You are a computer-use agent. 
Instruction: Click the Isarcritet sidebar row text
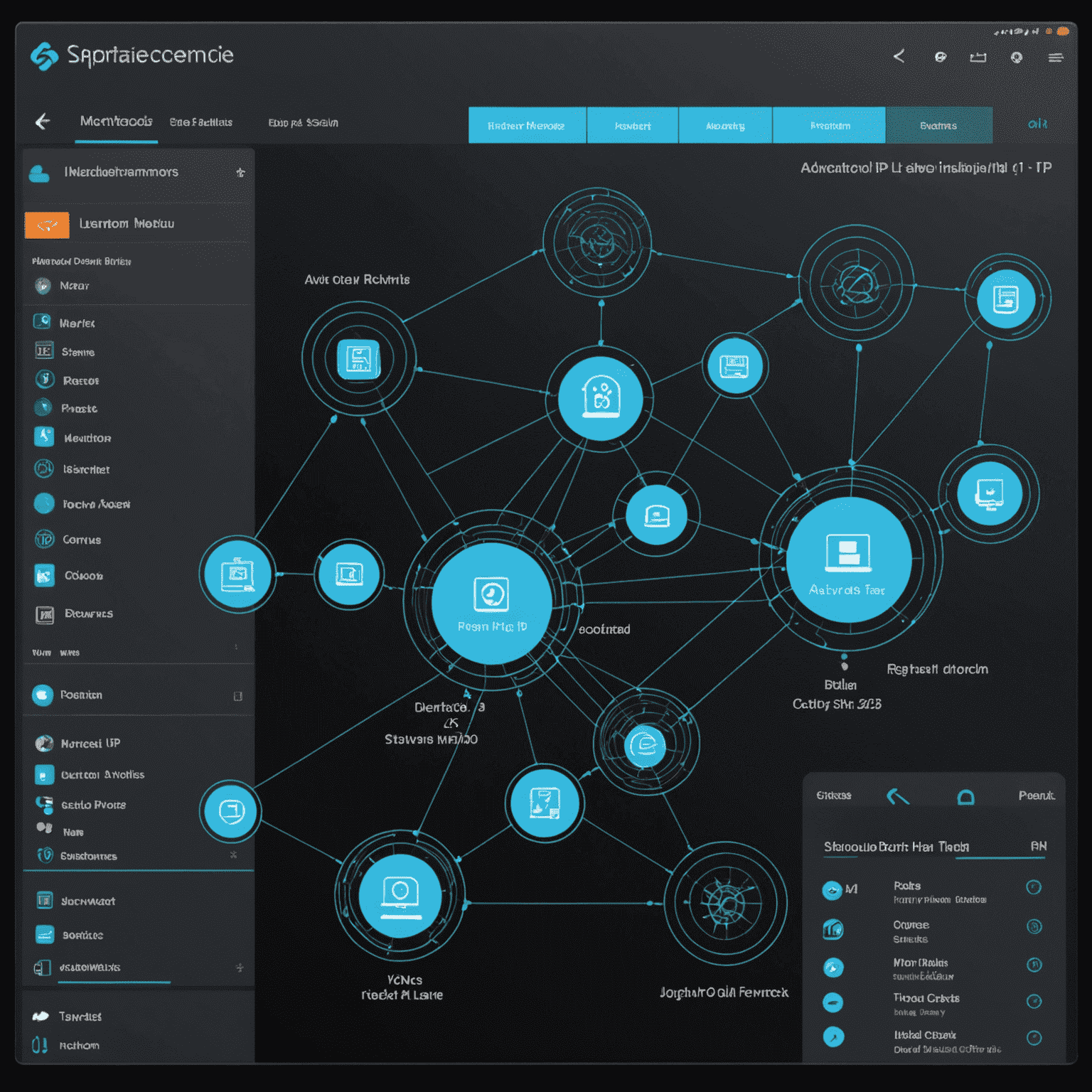pos(86,469)
